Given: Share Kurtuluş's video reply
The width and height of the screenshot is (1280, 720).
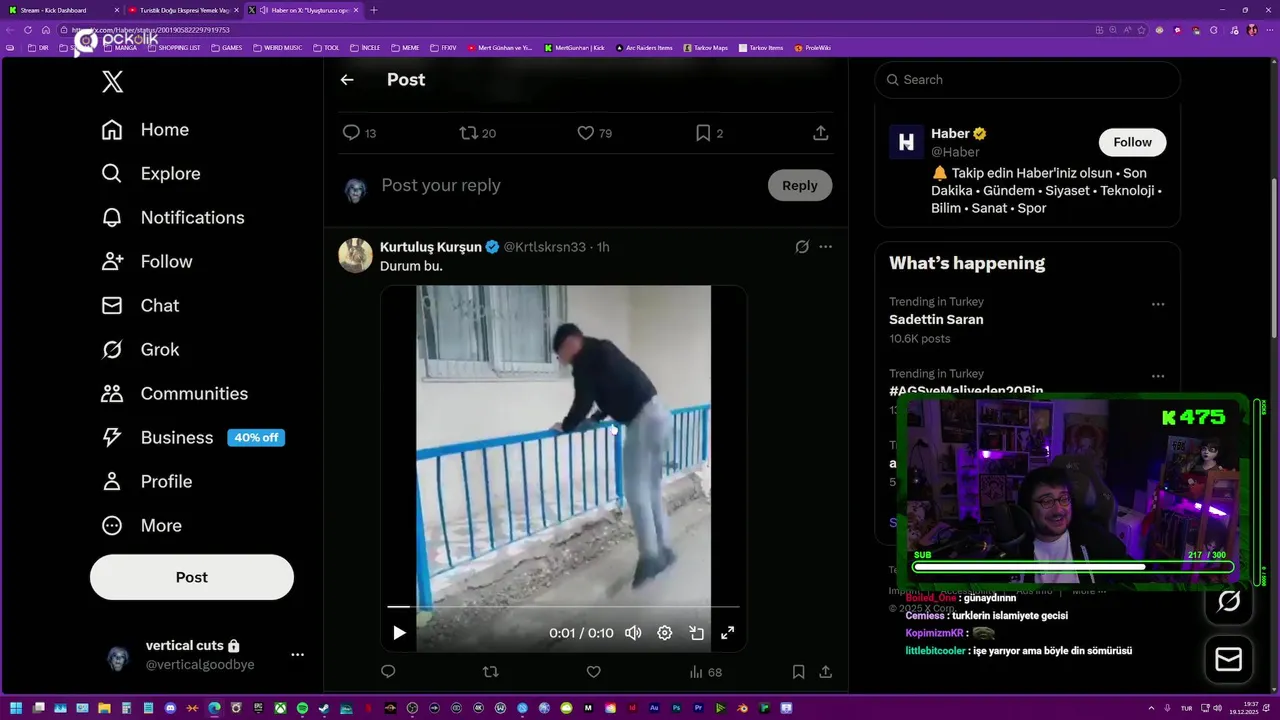Looking at the screenshot, I should (x=826, y=672).
